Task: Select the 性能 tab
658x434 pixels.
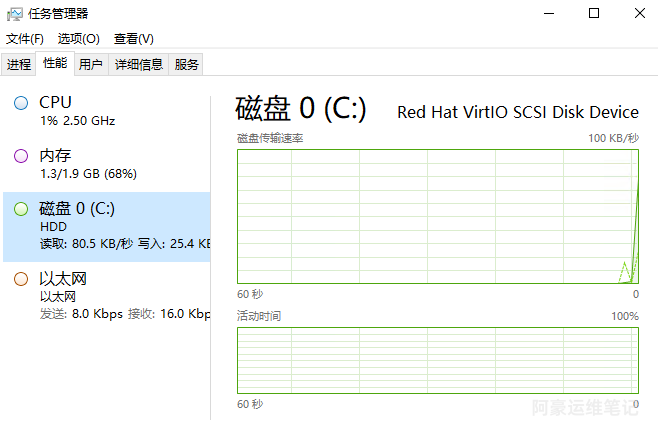Action: [x=55, y=63]
